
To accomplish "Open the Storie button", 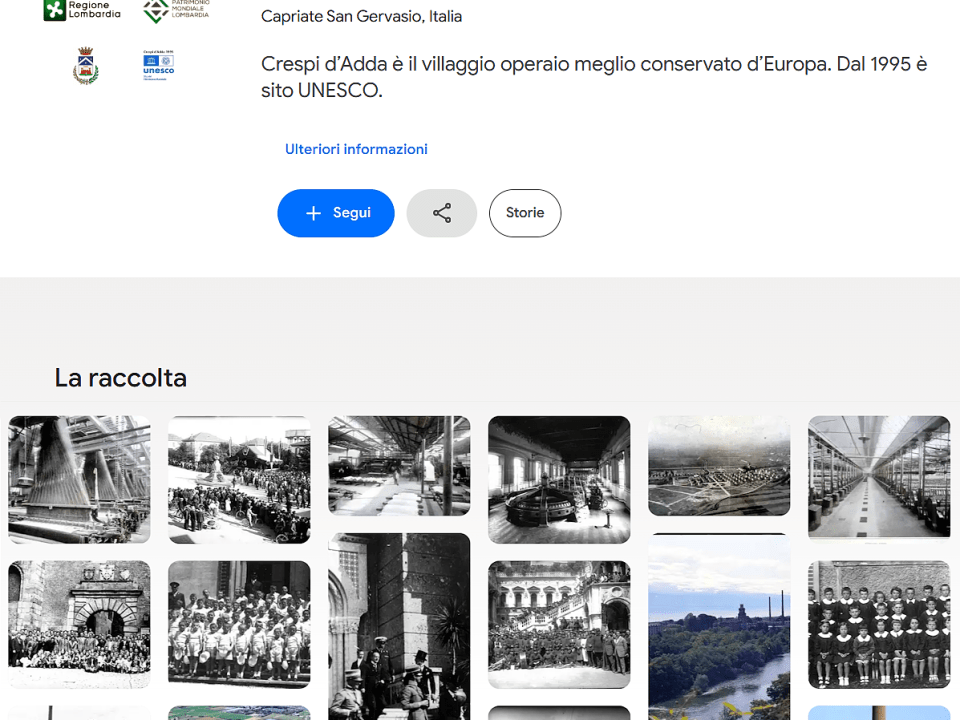I will tap(525, 213).
